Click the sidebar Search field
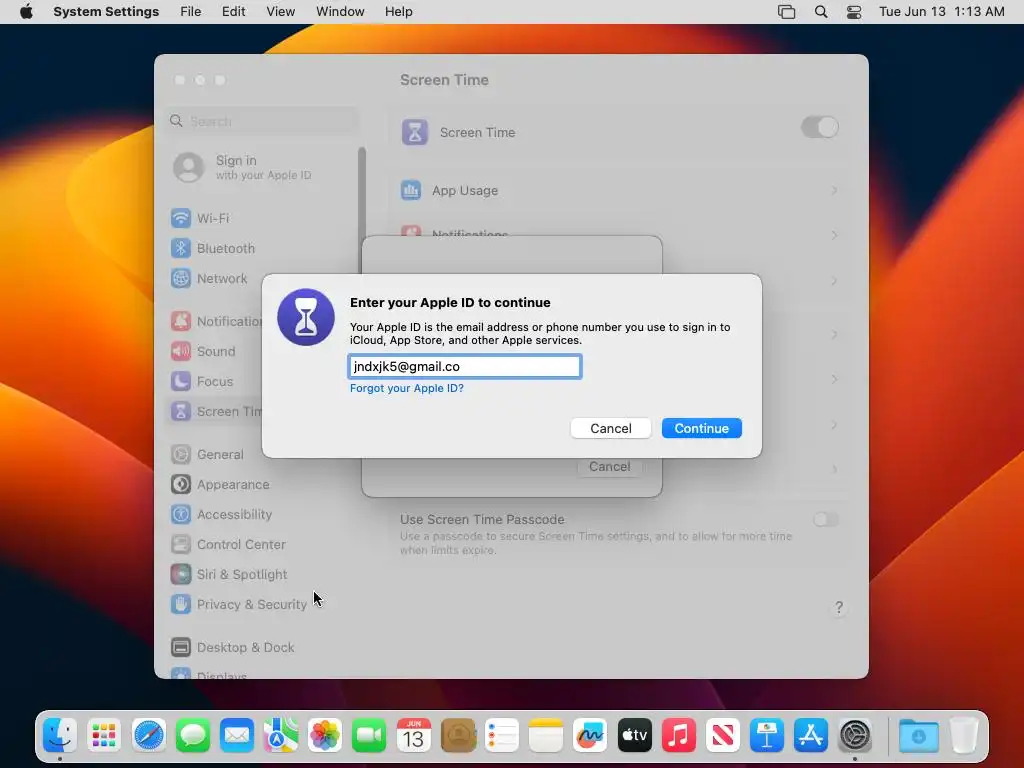Image resolution: width=1024 pixels, height=768 pixels. (x=262, y=121)
